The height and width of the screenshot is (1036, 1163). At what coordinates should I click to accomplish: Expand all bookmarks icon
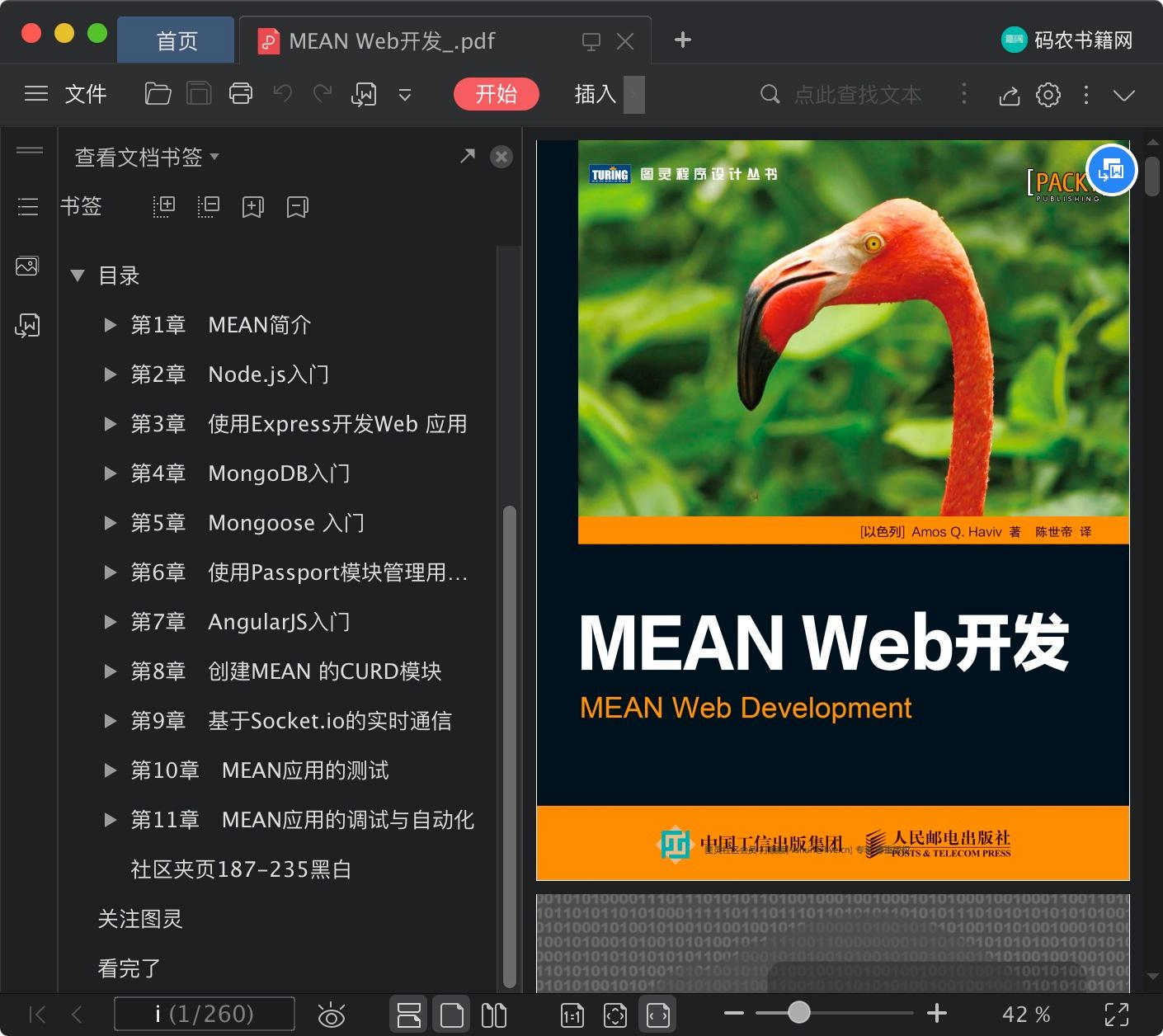[164, 206]
